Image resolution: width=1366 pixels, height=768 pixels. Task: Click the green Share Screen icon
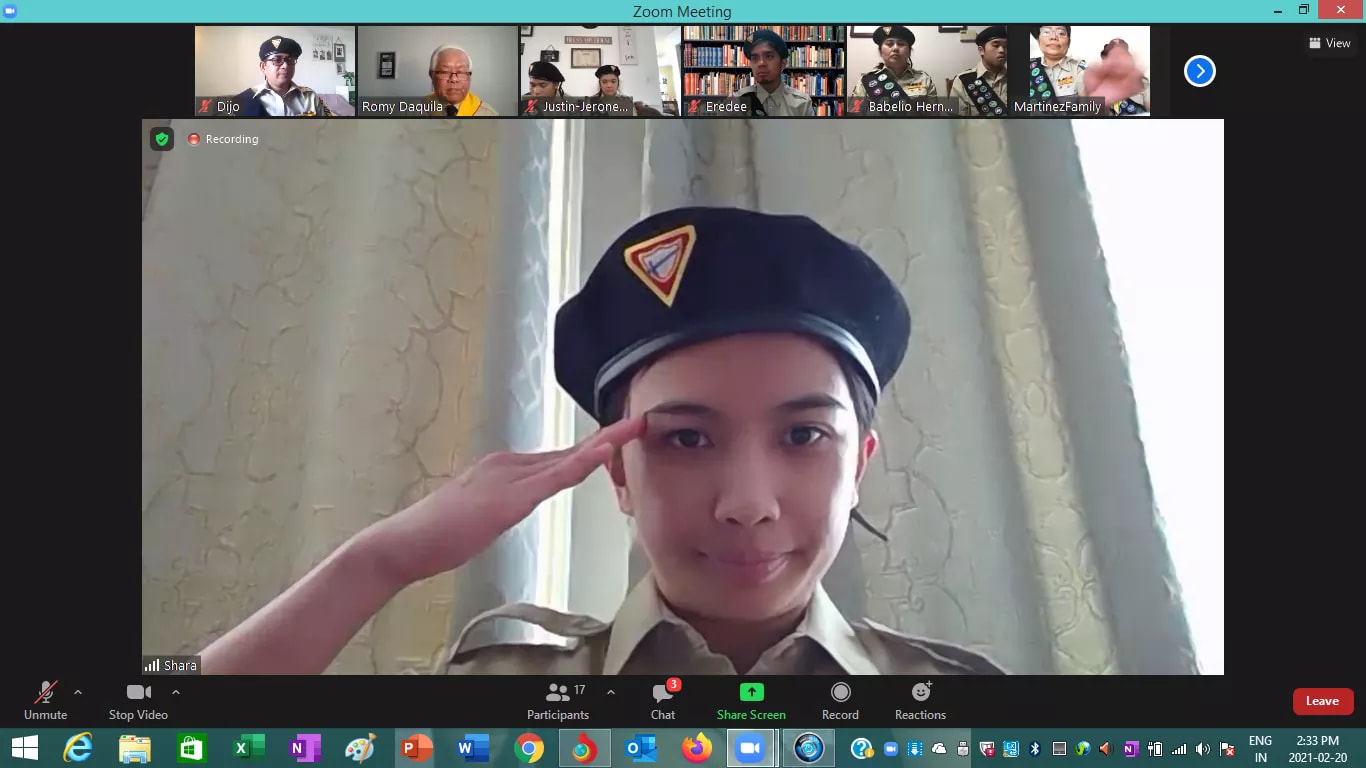pyautogui.click(x=751, y=693)
